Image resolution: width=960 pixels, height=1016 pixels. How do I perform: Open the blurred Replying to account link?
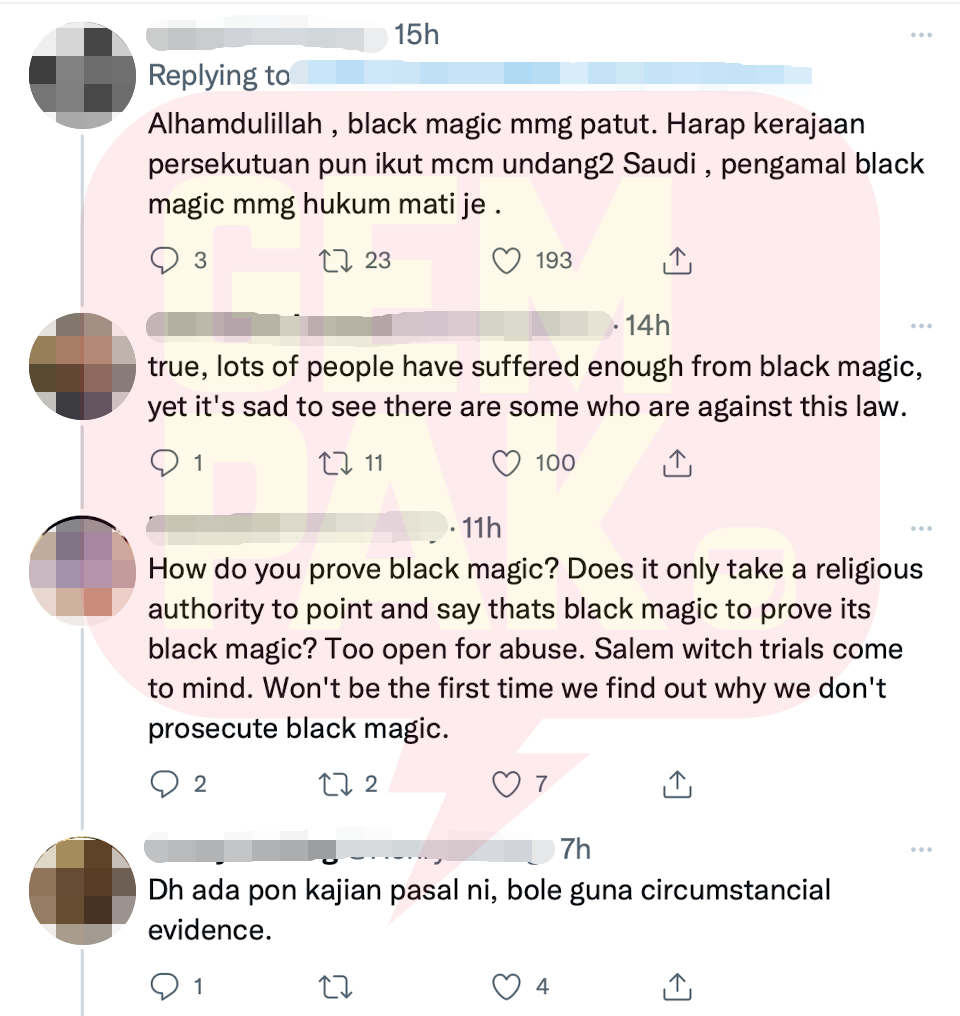pos(551,74)
